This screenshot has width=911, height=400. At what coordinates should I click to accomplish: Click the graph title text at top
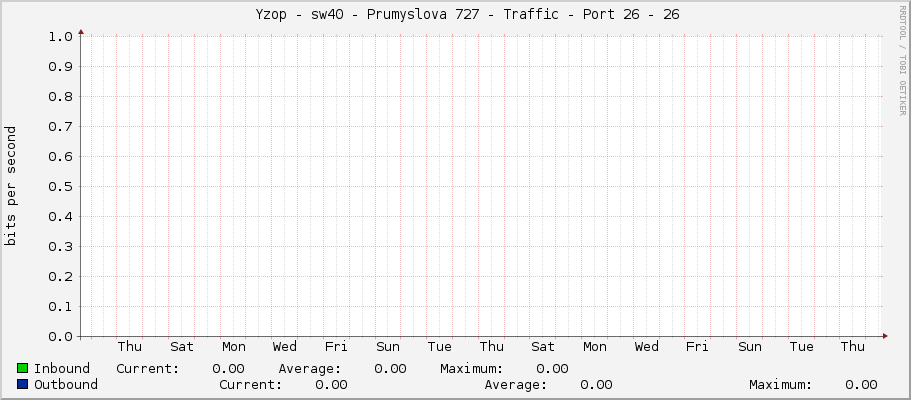[x=455, y=14]
